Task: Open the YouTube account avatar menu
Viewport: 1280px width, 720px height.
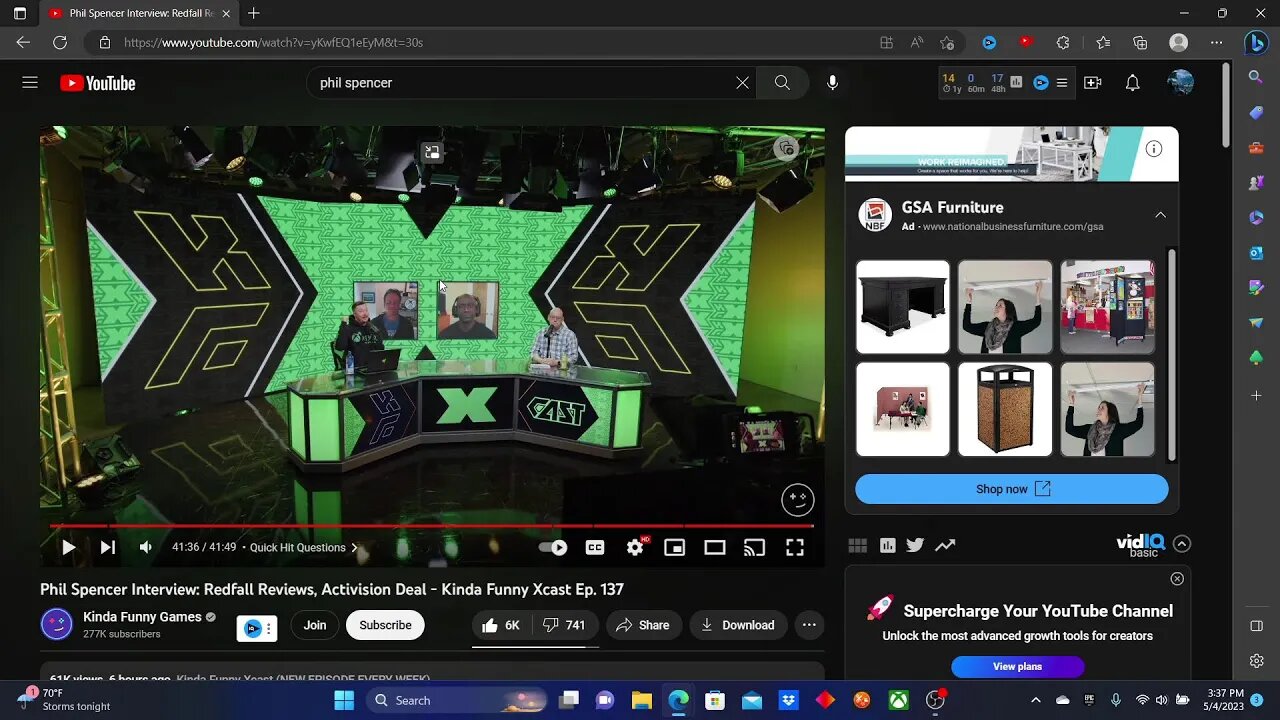Action: tap(1180, 83)
